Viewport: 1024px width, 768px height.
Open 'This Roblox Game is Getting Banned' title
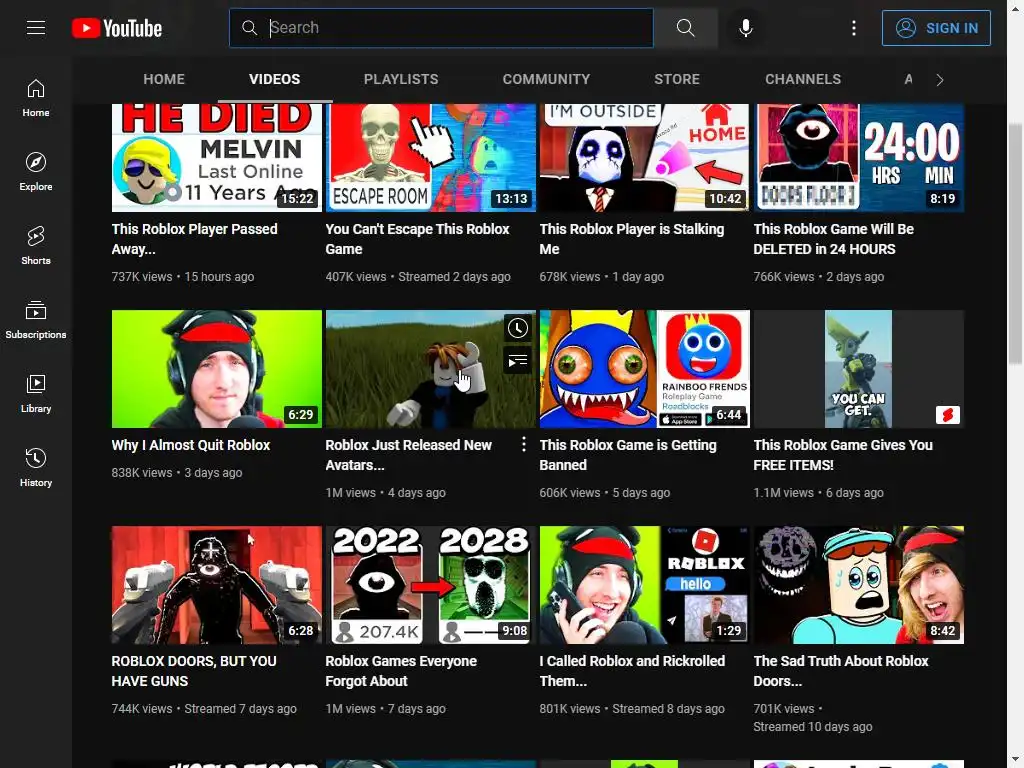(x=628, y=455)
